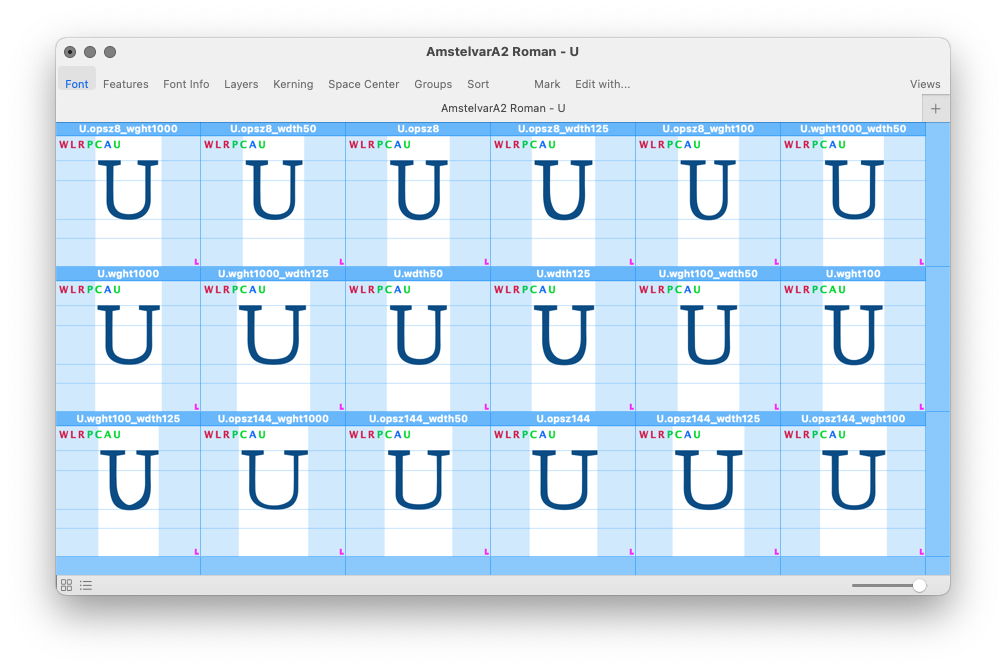Screen dimensions: 1006x669
Task: Open the Mark color dropdown
Action: [x=547, y=84]
